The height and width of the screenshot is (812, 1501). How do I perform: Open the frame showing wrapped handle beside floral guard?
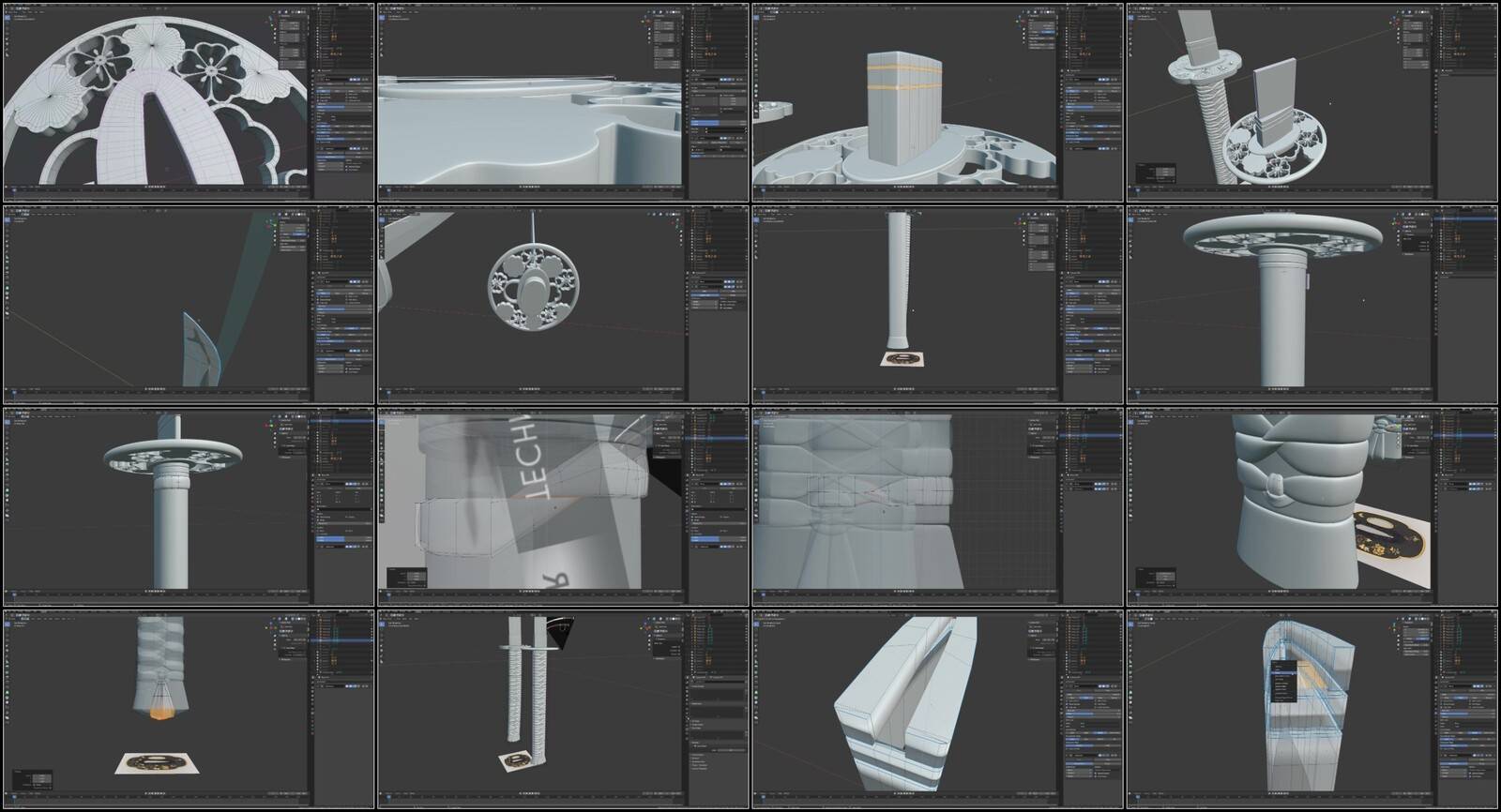1312,101
